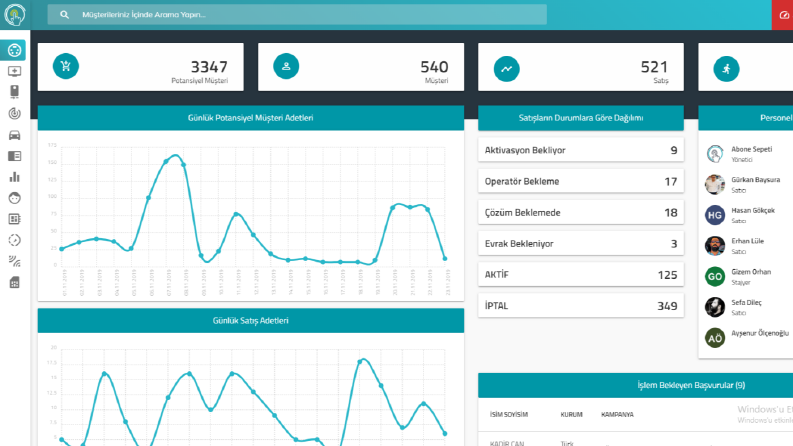793x446 pixels.
Task: Select the bar chart reports sidebar icon
Action: 15,177
